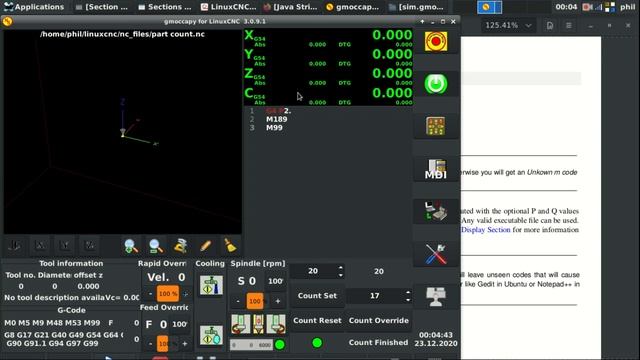
Task: Open settings crossed-tools icon
Action: click(x=436, y=254)
